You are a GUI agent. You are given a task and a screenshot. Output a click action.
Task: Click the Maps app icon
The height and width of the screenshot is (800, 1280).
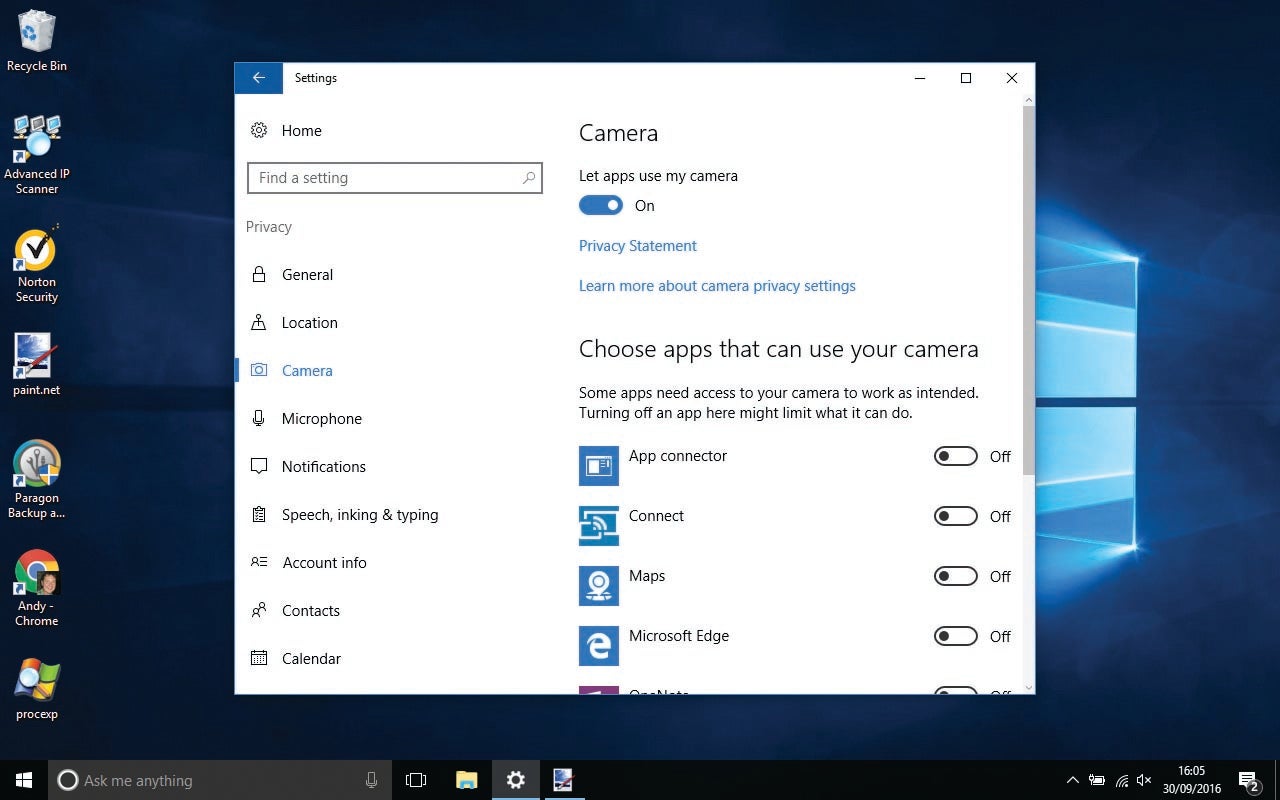599,586
